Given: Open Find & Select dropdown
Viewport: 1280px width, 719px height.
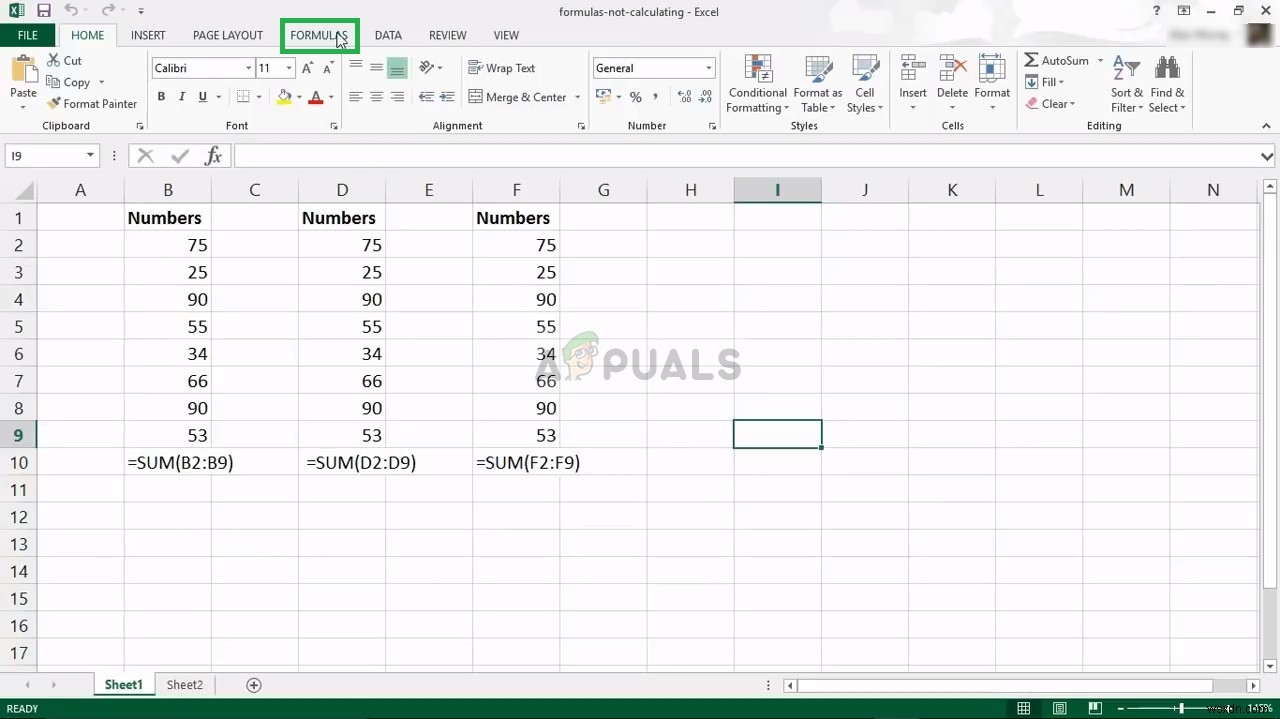Looking at the screenshot, I should (x=1167, y=84).
